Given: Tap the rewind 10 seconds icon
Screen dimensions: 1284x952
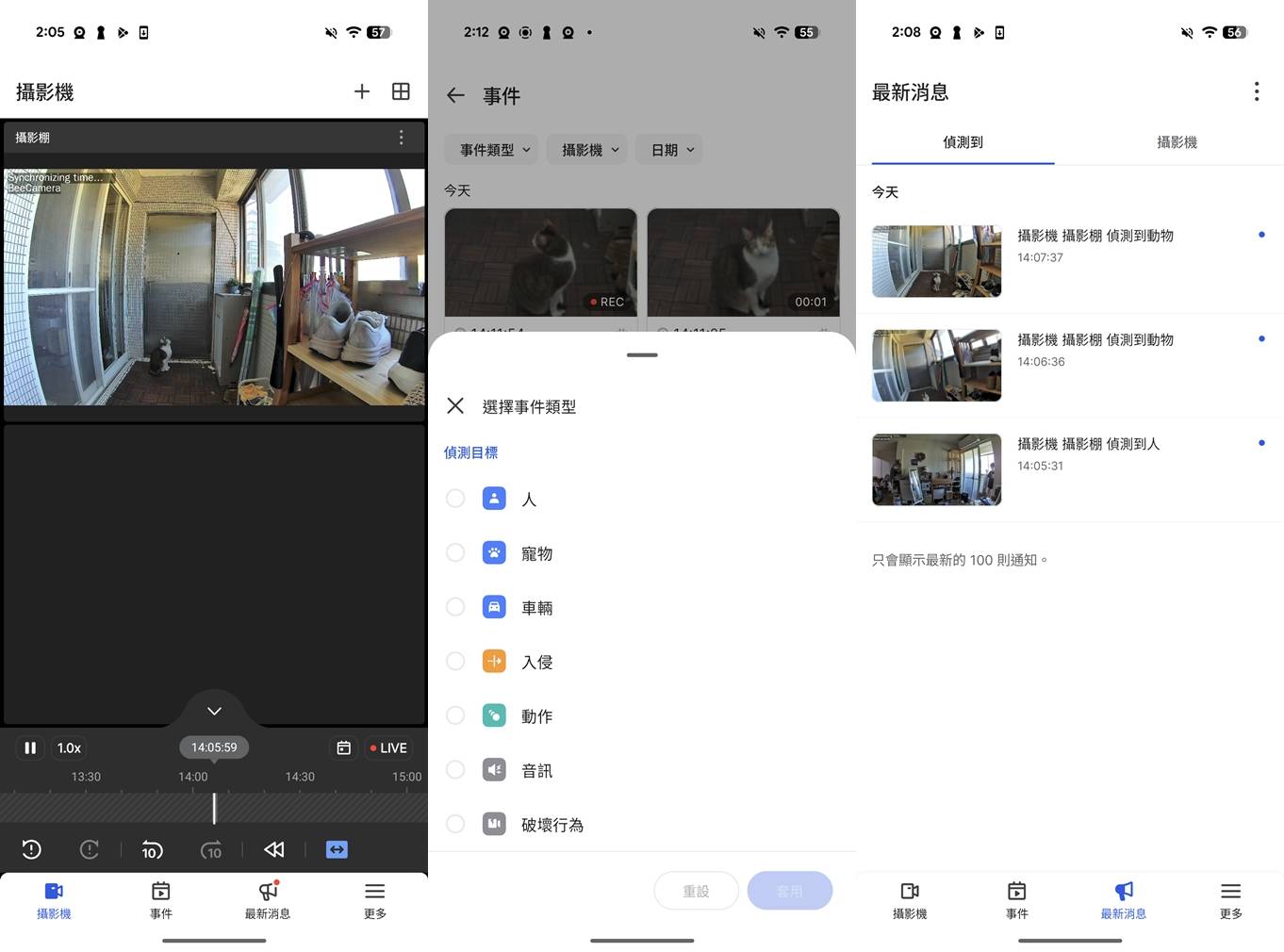Looking at the screenshot, I should (152, 849).
